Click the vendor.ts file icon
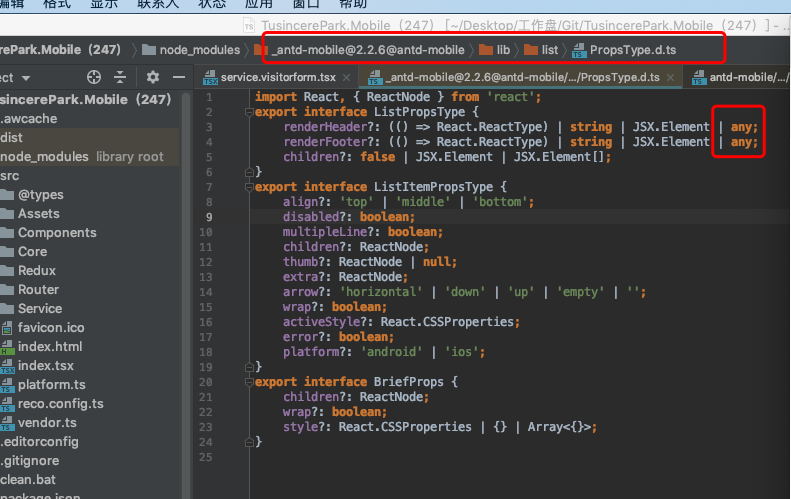This screenshot has height=499, width=791. coord(7,423)
